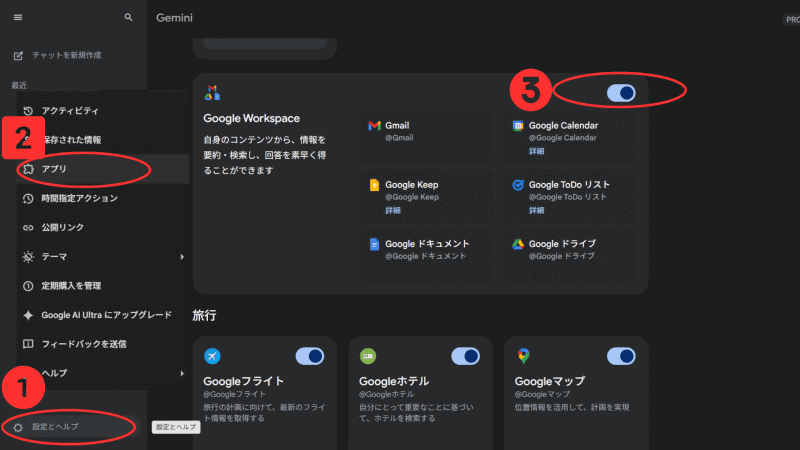
Task: Click the 旅行 section heading
Action: [x=204, y=315]
